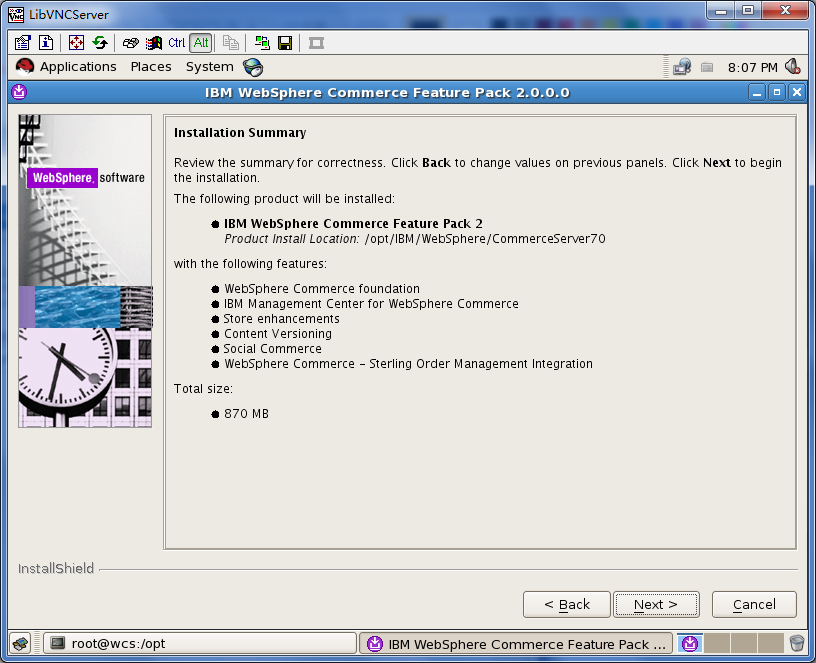The image size is (816, 663).
Task: Click Next to begin installation
Action: tap(656, 605)
